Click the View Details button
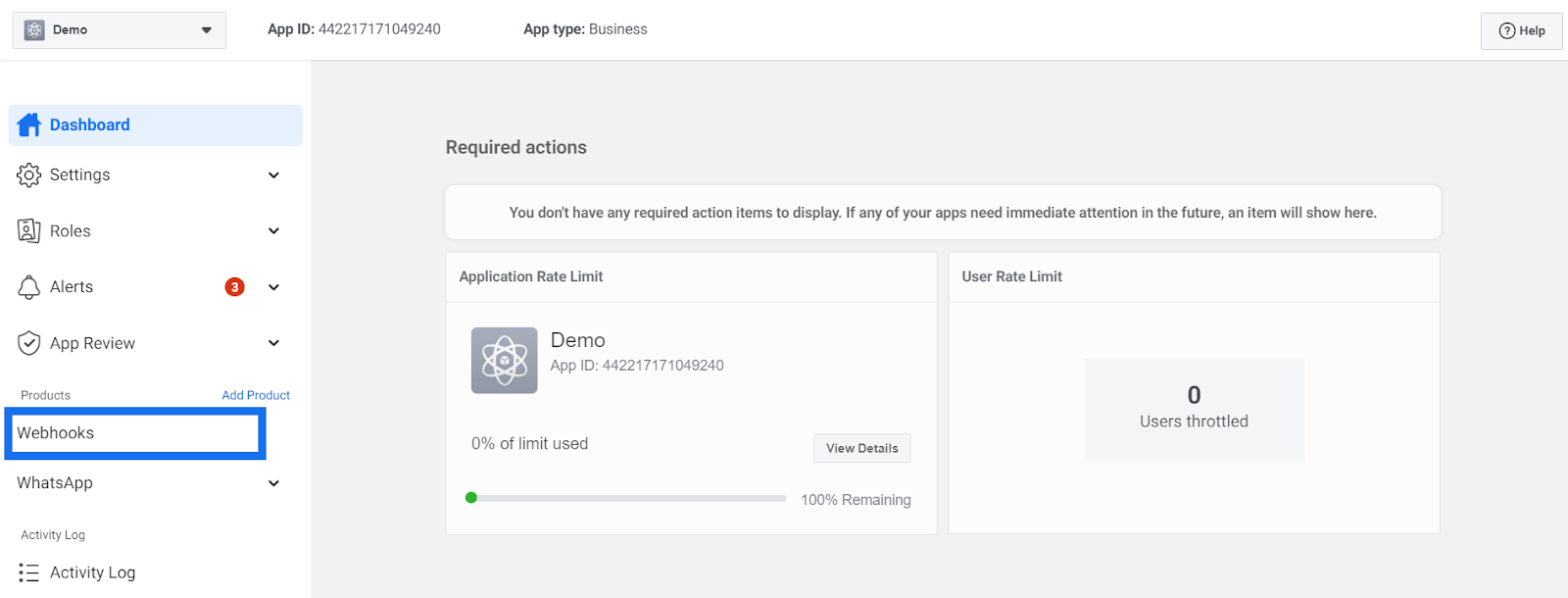 [862, 448]
